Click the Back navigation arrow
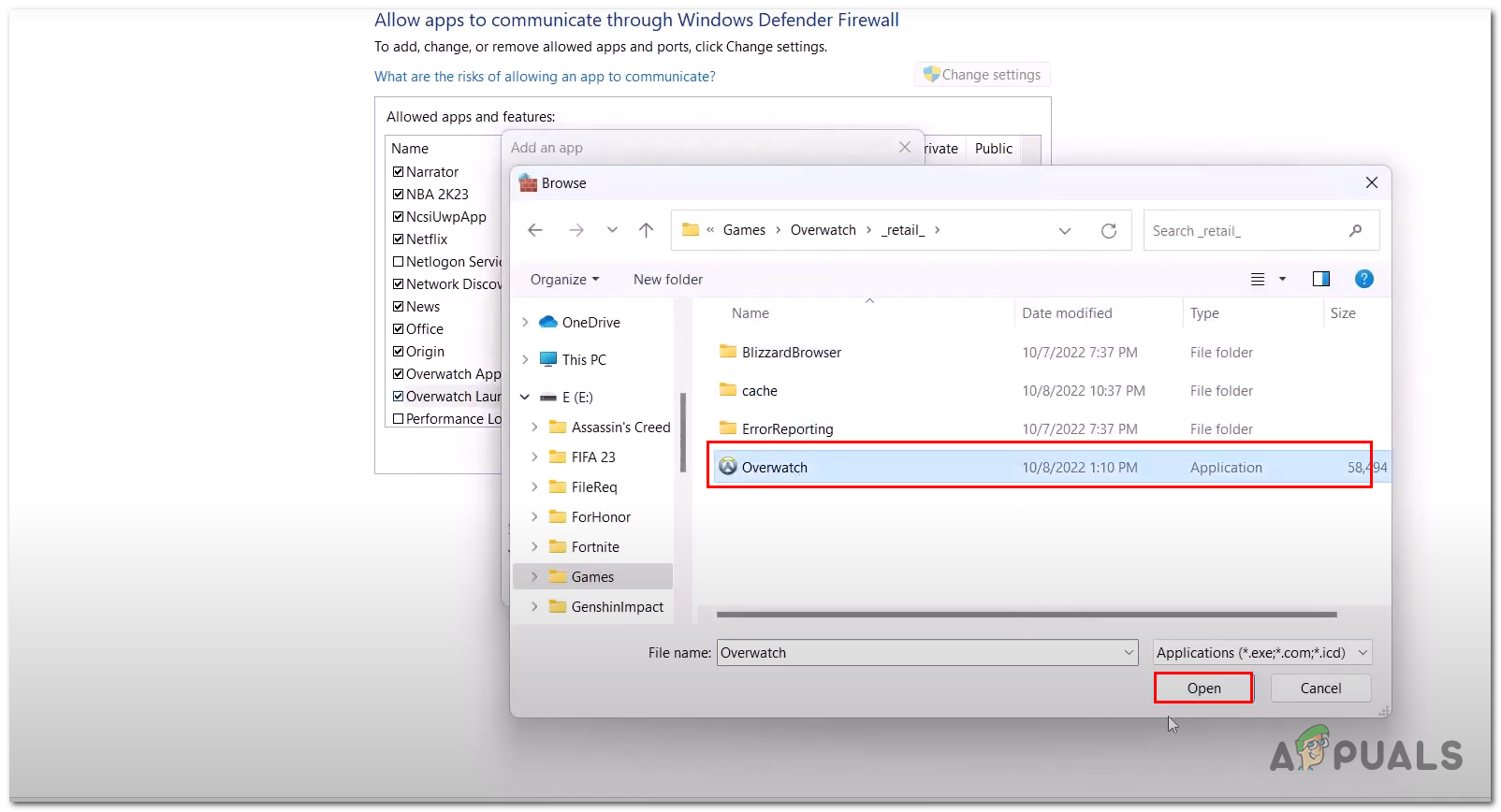This screenshot has height=812, width=1501. 535,230
